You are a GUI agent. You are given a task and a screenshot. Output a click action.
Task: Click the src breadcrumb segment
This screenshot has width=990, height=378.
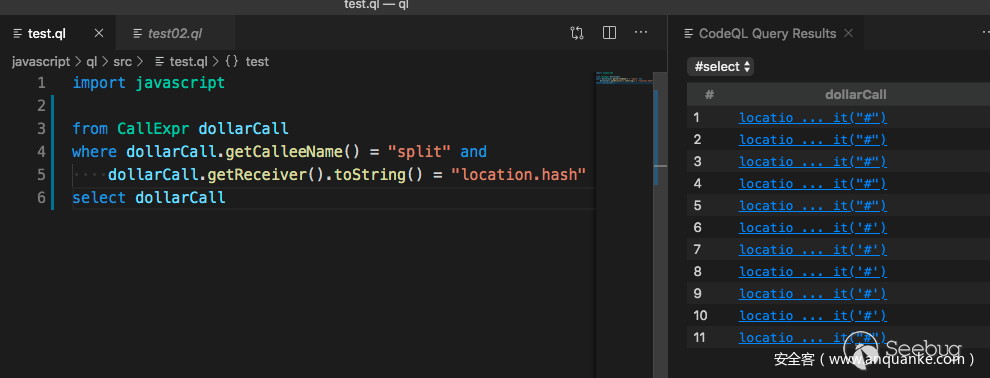pos(122,62)
